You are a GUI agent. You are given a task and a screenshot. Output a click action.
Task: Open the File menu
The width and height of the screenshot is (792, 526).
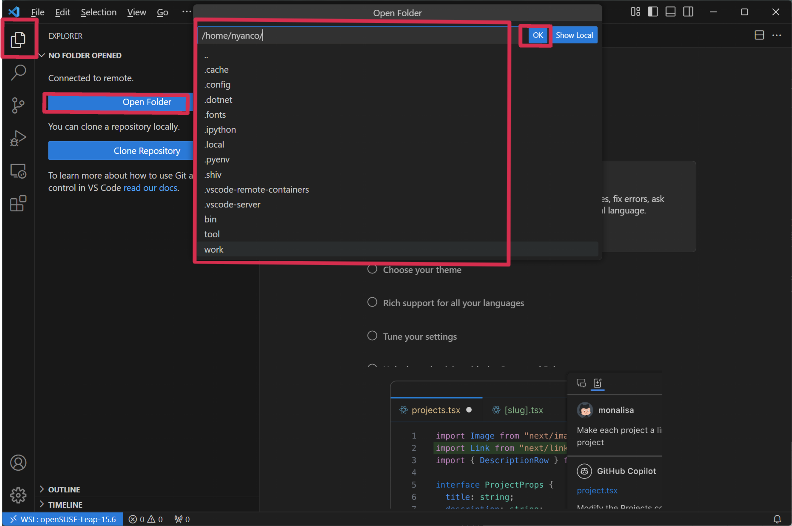click(x=37, y=12)
